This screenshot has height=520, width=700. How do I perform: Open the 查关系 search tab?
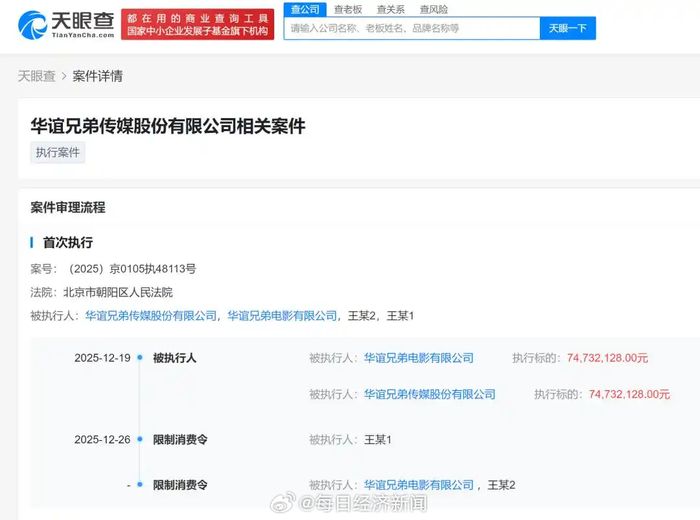[x=390, y=9]
